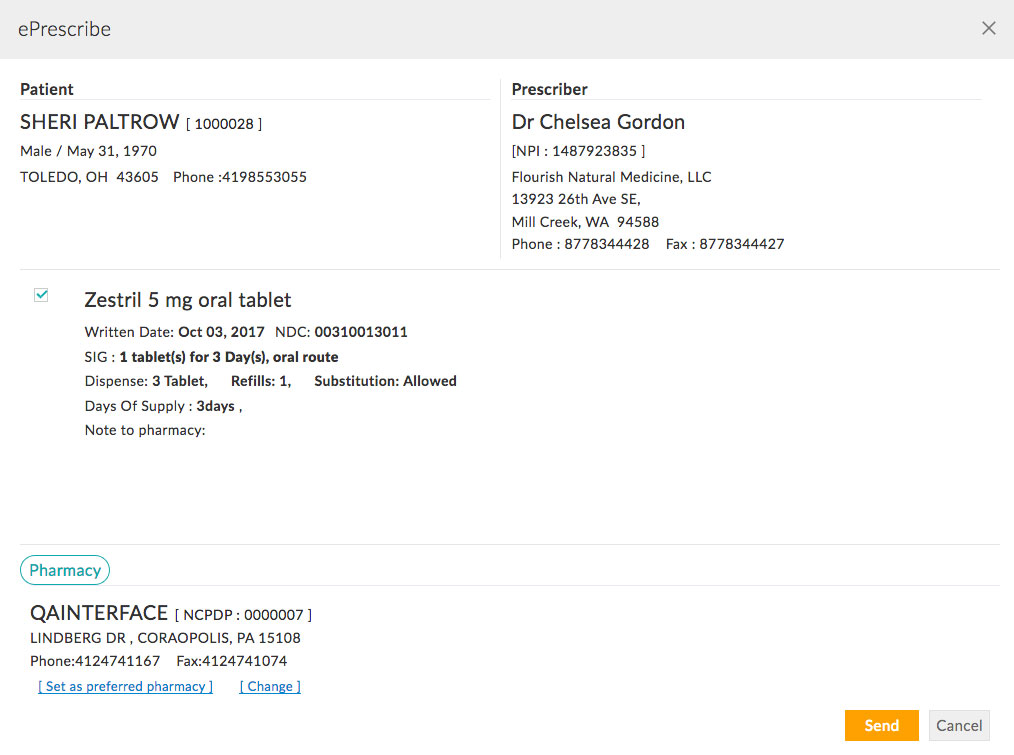Cancel the prescription dialog
Viewport: 1014px width, 755px height.
pos(959,726)
